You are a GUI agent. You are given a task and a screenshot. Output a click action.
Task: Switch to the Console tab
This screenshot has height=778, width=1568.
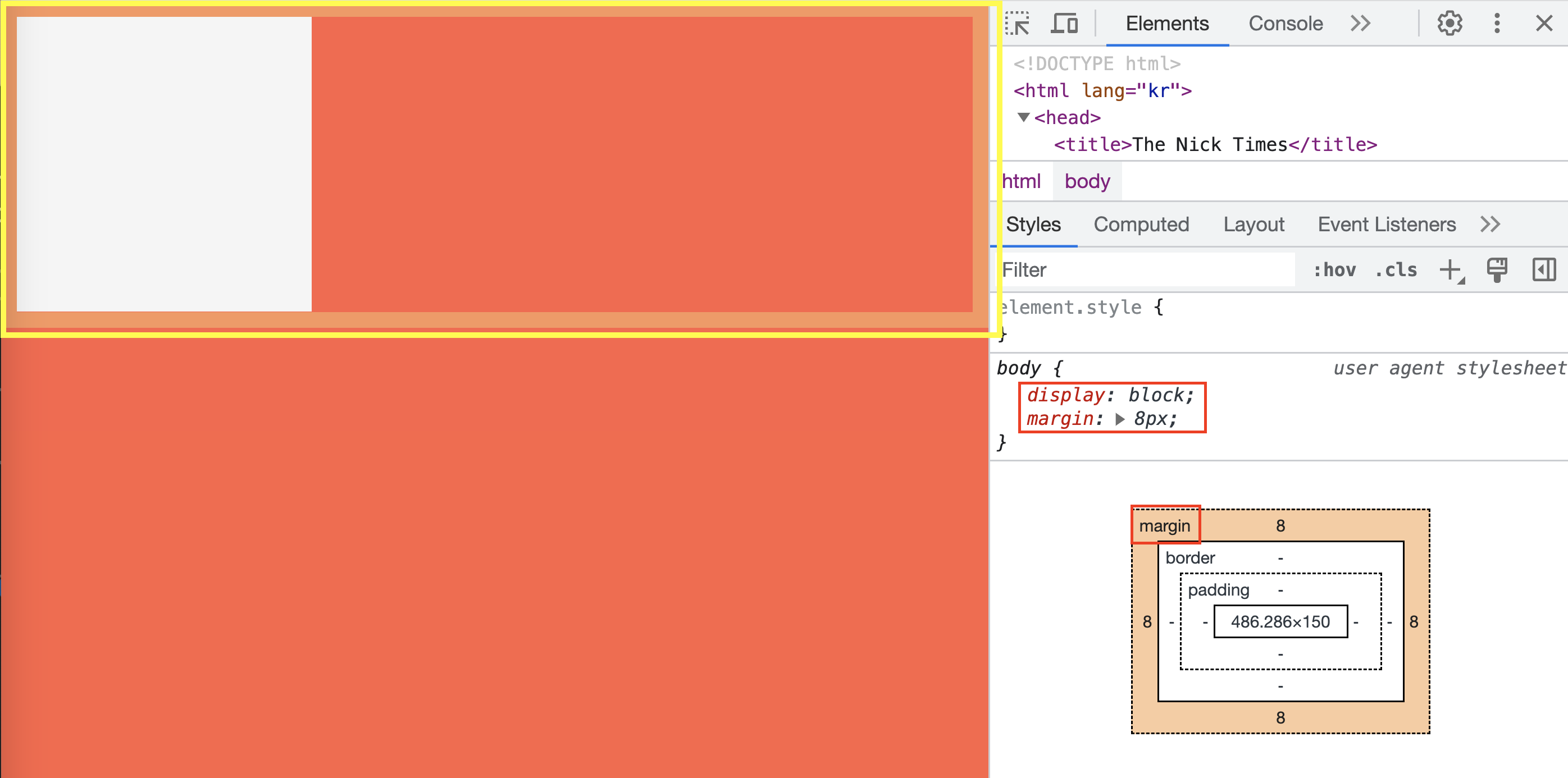point(1286,24)
